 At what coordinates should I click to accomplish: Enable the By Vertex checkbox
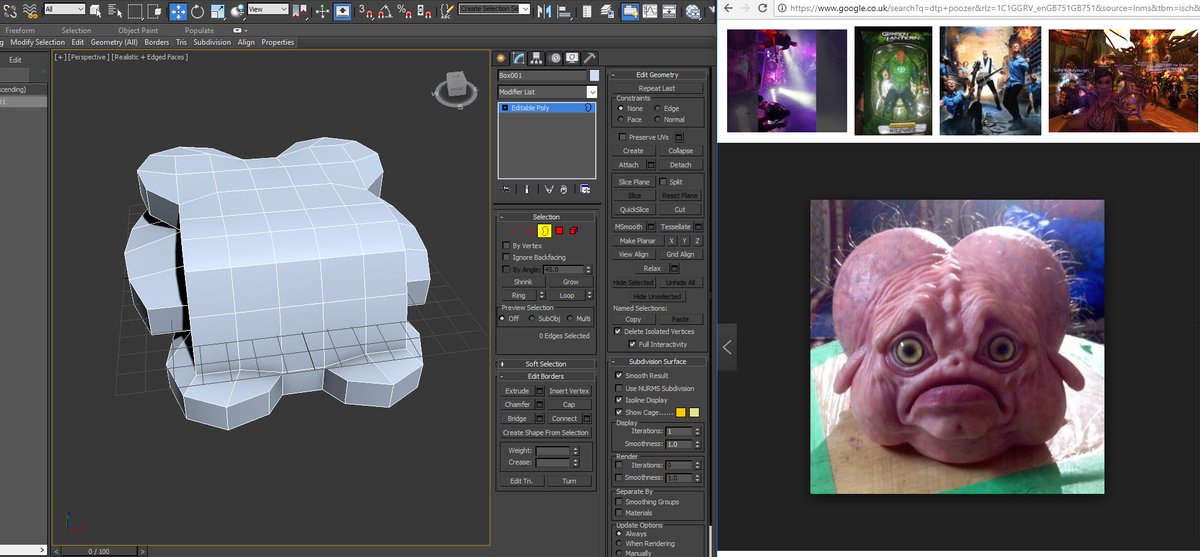pyautogui.click(x=506, y=245)
